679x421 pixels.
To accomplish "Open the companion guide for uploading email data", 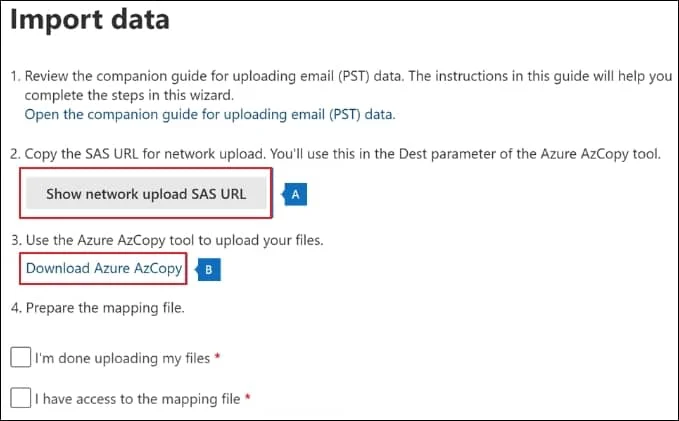I will [x=210, y=114].
